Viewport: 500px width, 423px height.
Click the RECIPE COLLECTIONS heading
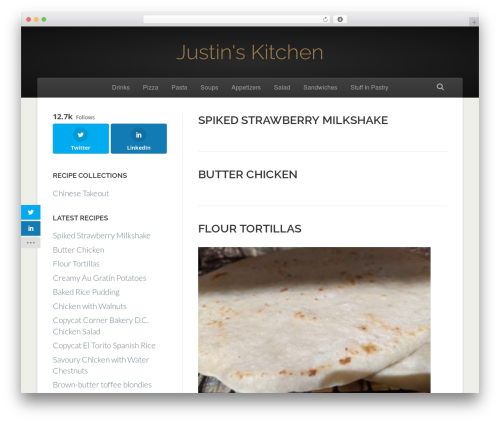tap(90, 175)
